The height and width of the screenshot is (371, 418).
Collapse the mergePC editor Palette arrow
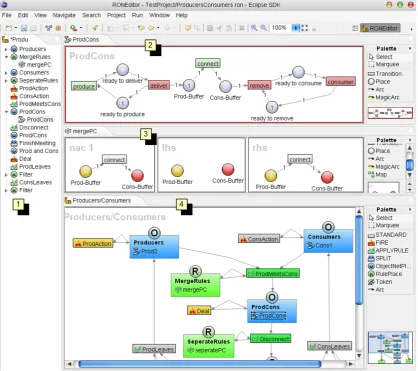(x=410, y=140)
